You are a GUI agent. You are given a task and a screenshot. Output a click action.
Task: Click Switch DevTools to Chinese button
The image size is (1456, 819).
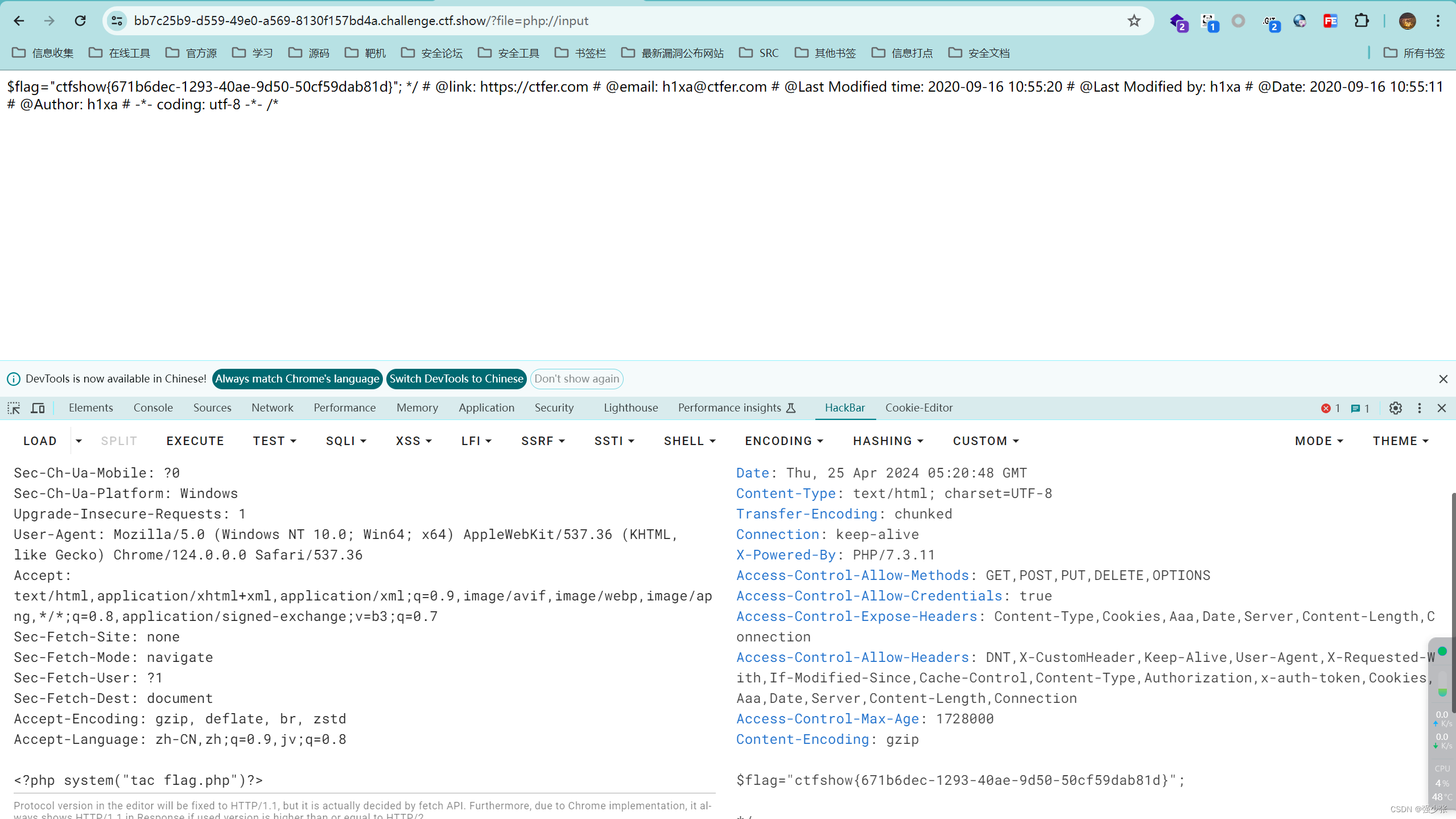tap(456, 379)
